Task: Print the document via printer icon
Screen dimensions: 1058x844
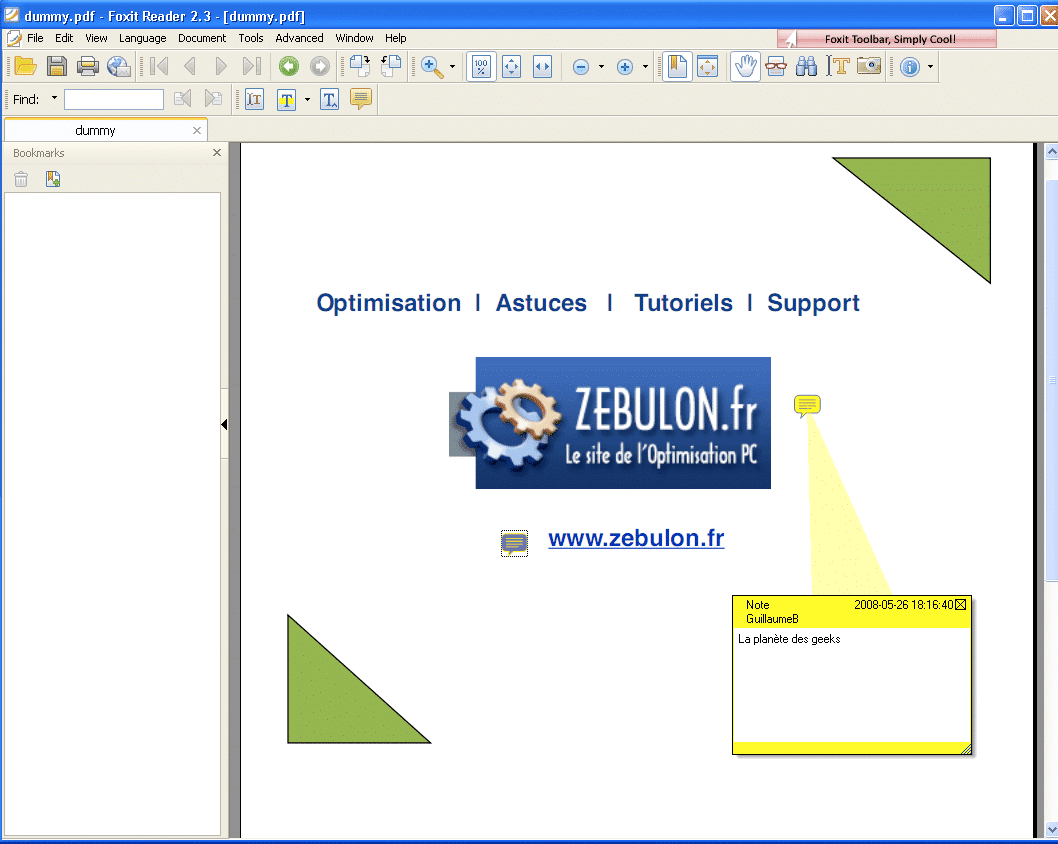Action: [88, 66]
